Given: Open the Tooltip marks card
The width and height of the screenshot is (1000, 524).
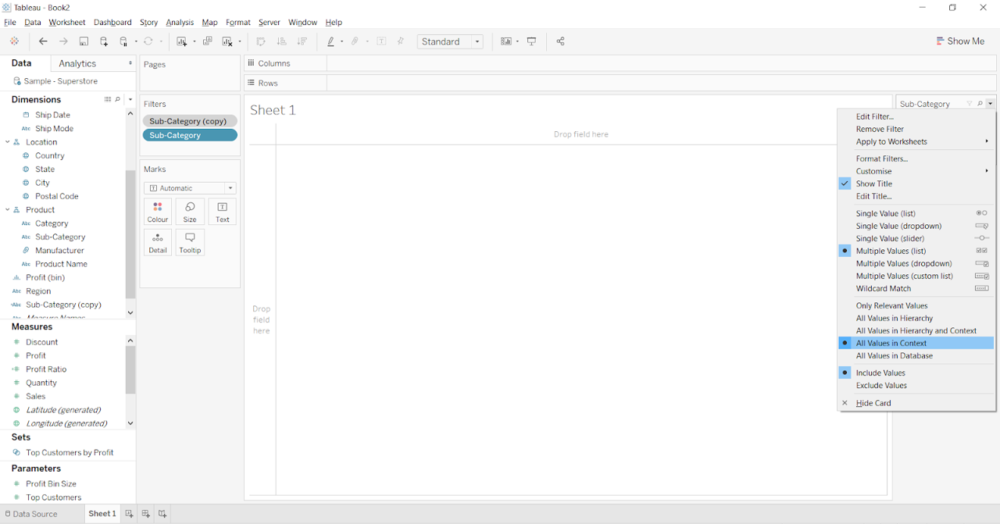Looking at the screenshot, I should tap(190, 242).
